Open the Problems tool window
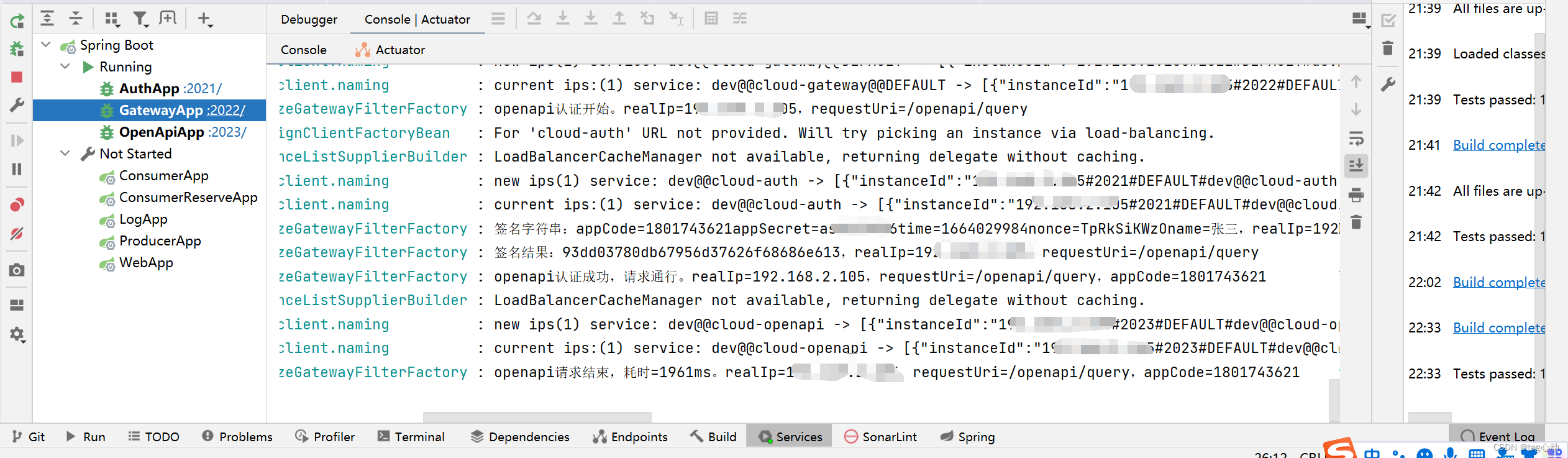1568x458 pixels. 237,436
